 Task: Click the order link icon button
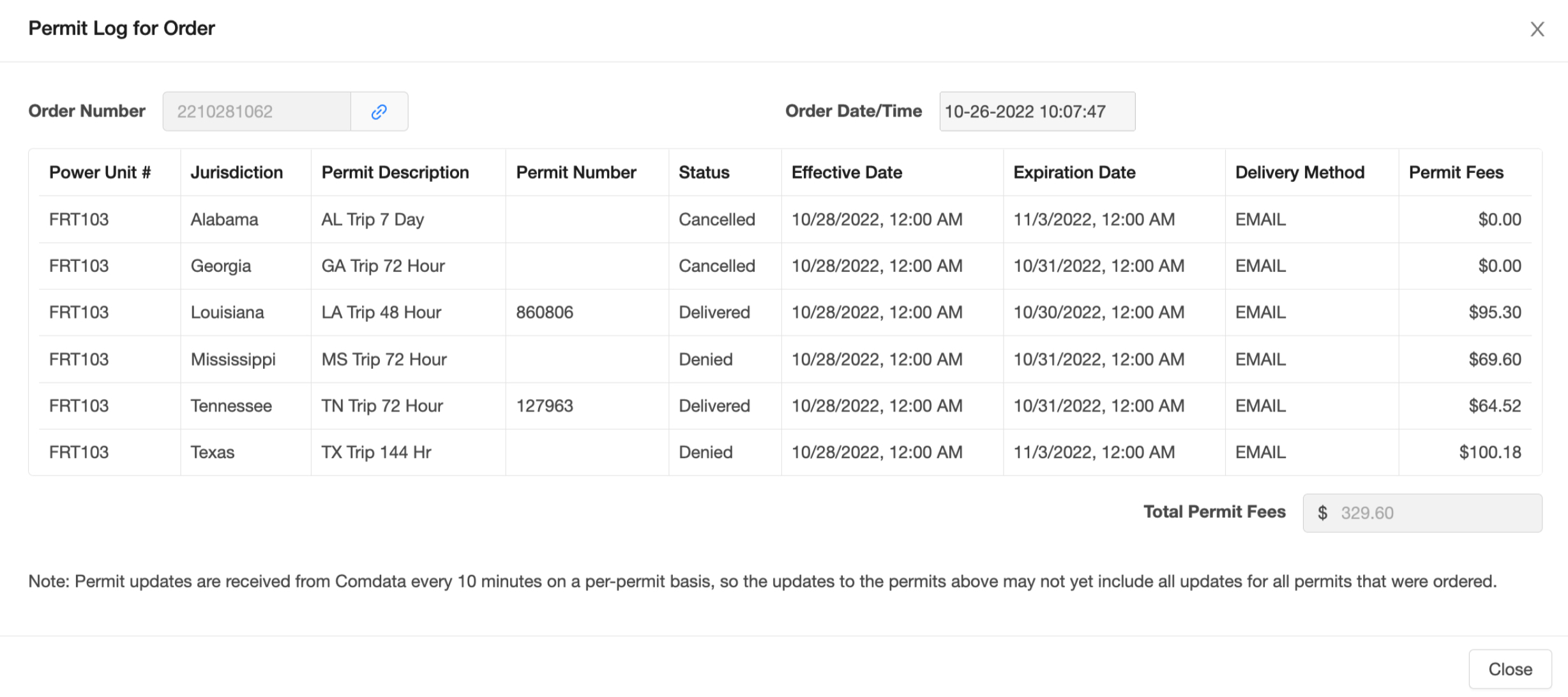pyautogui.click(x=379, y=112)
